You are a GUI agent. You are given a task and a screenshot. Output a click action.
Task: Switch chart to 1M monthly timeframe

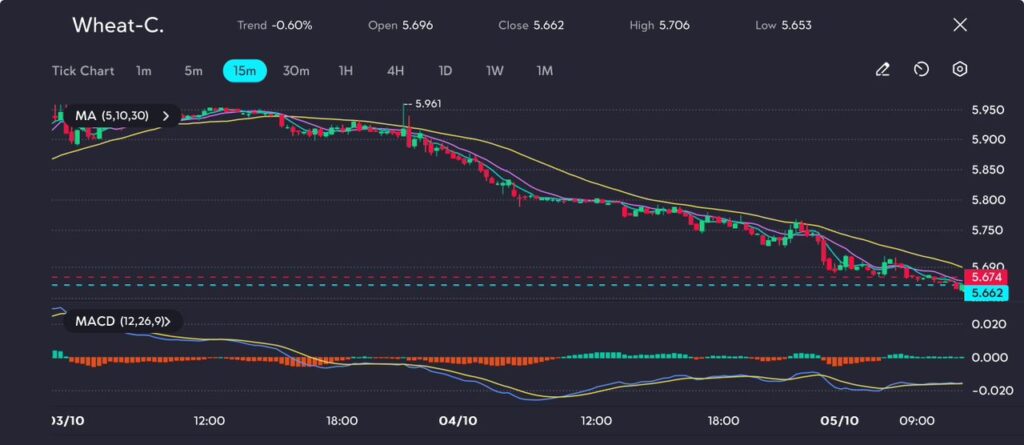tap(545, 71)
